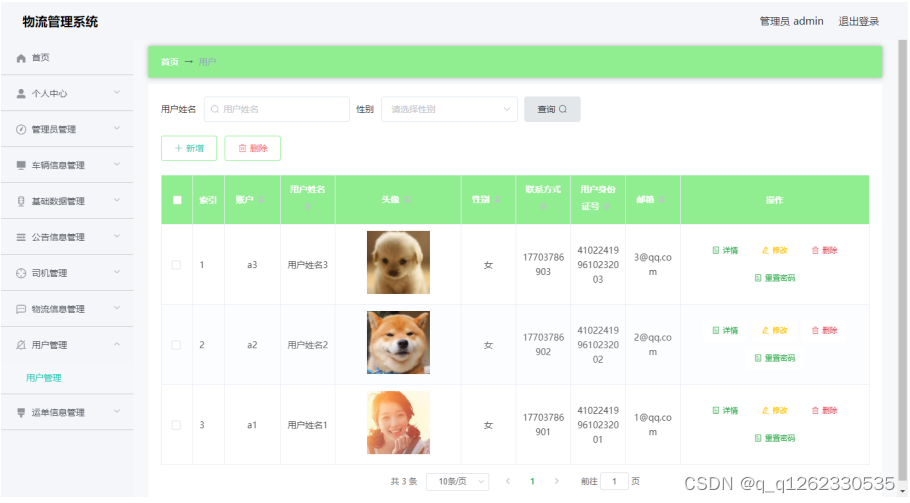Expand the 车辆信息管理 menu chevron
The width and height of the screenshot is (910, 503).
117,165
